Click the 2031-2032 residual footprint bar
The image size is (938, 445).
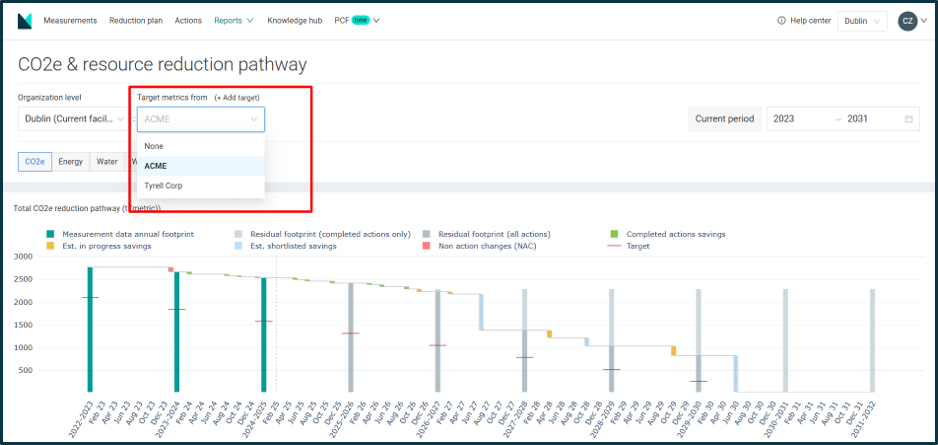872,341
